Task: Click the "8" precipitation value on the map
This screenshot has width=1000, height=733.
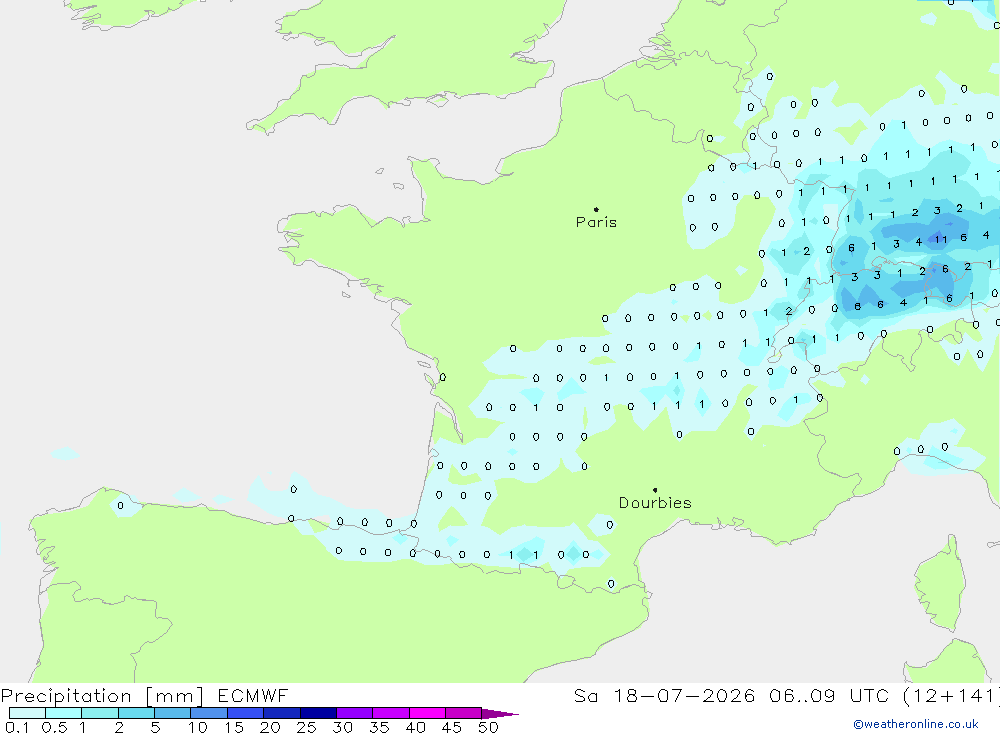Action: (x=857, y=307)
